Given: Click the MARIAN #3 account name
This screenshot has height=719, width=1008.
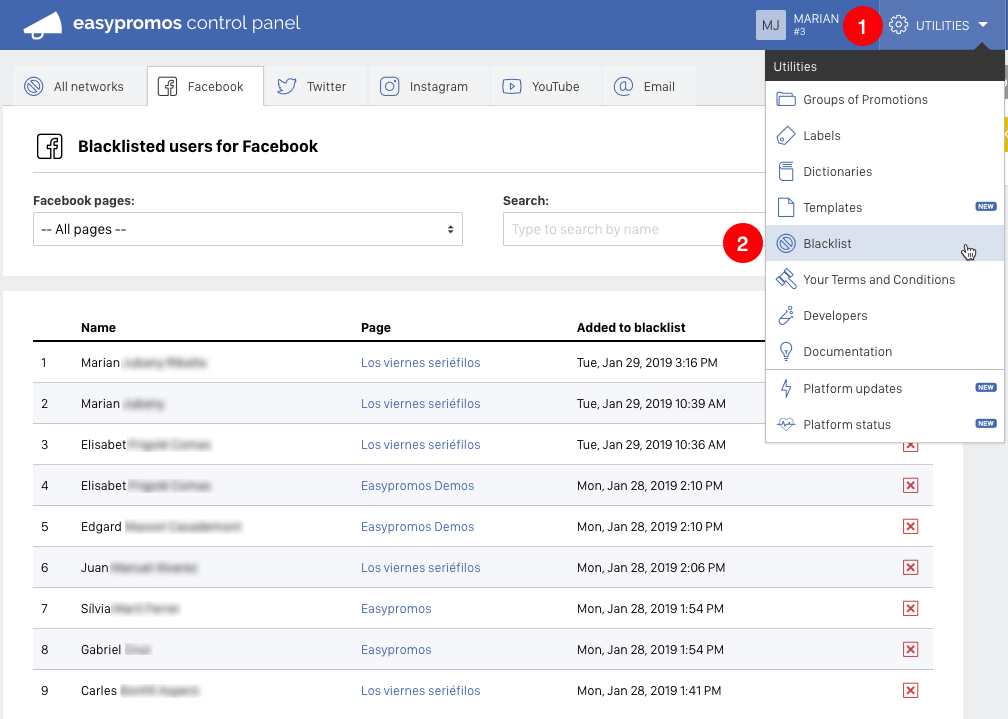Looking at the screenshot, I should coord(816,24).
